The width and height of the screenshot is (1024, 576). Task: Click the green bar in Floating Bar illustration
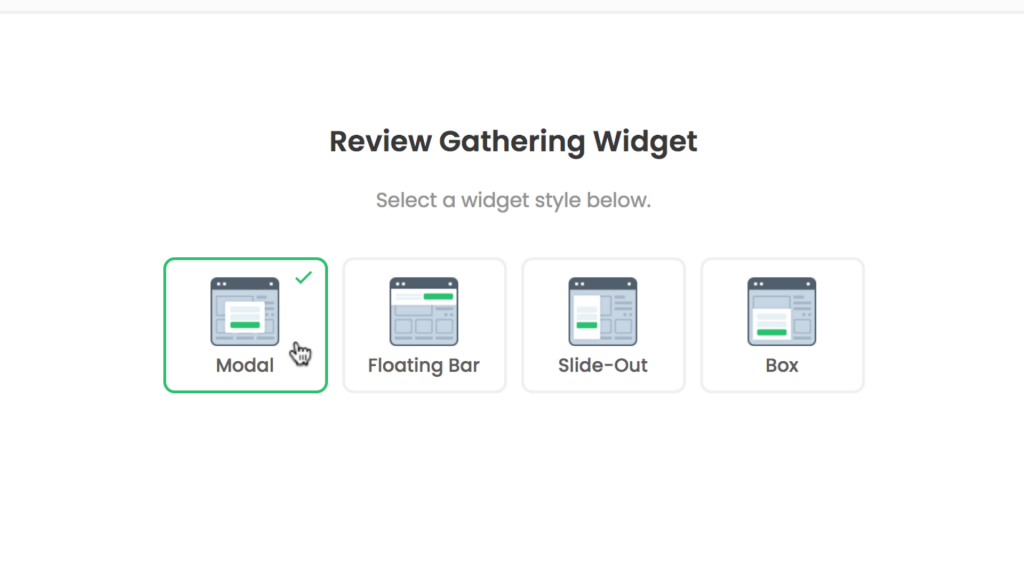click(x=438, y=296)
